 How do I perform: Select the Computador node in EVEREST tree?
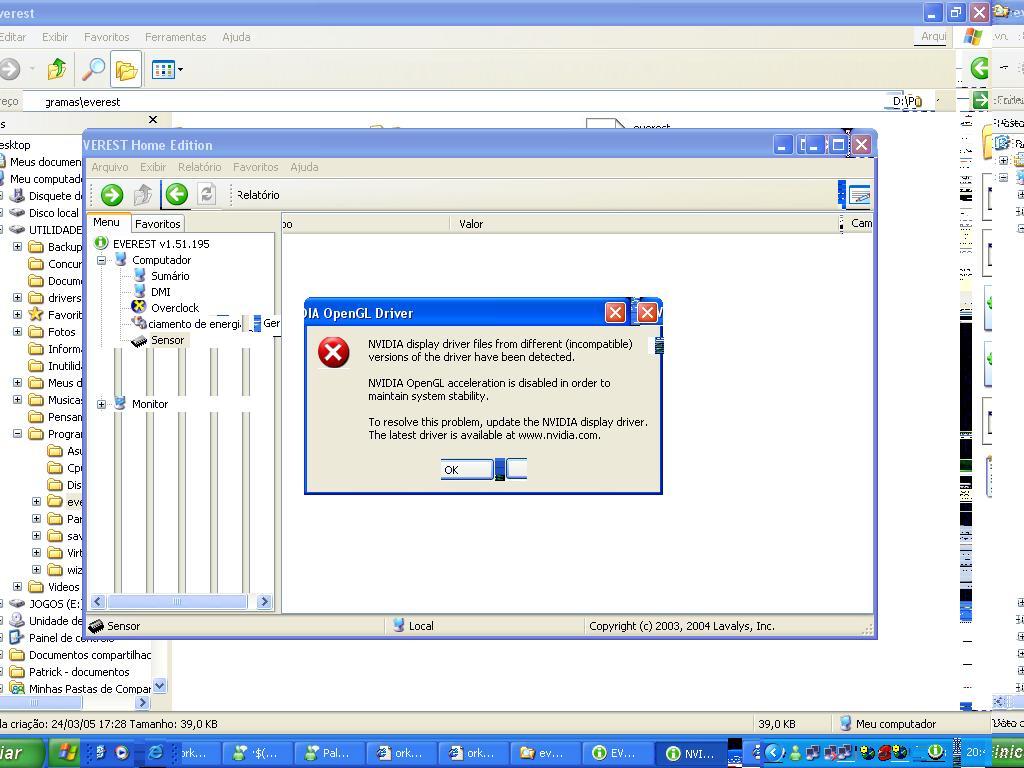point(161,260)
